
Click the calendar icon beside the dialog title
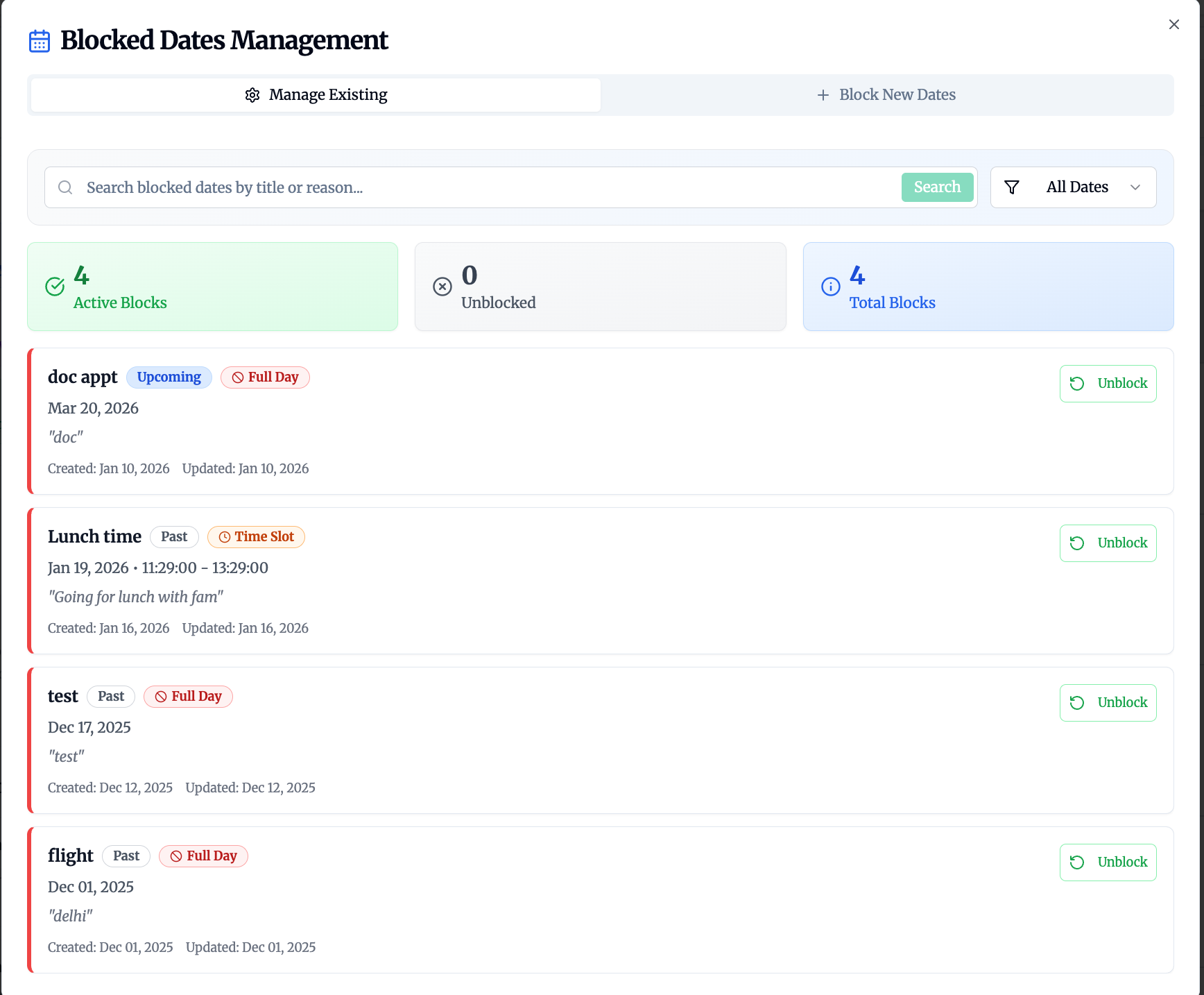click(40, 41)
